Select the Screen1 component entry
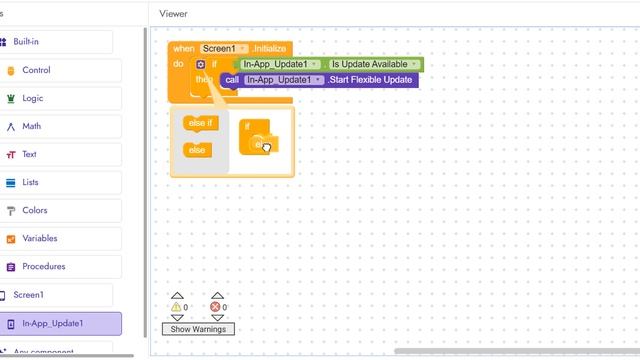This screenshot has height=360, width=640. coord(56,295)
